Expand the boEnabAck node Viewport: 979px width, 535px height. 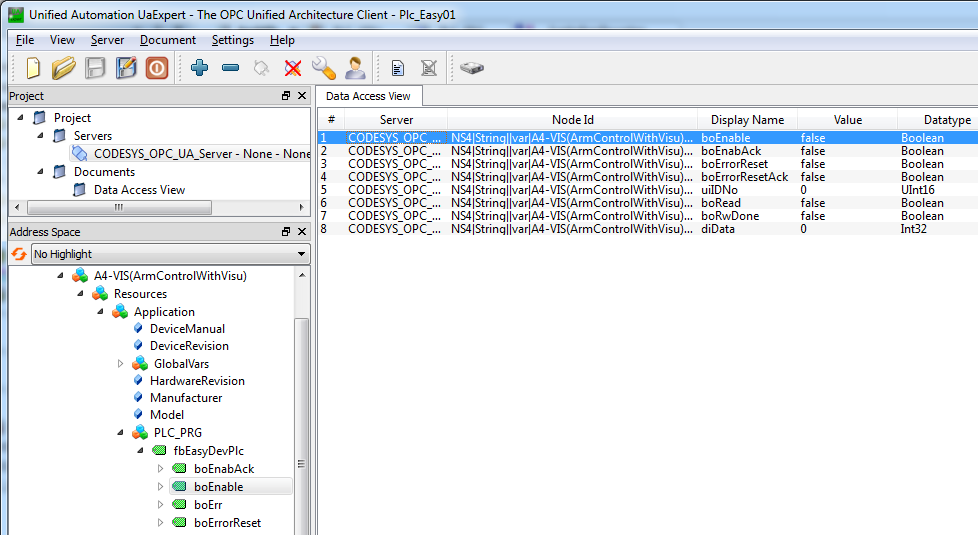(160, 468)
